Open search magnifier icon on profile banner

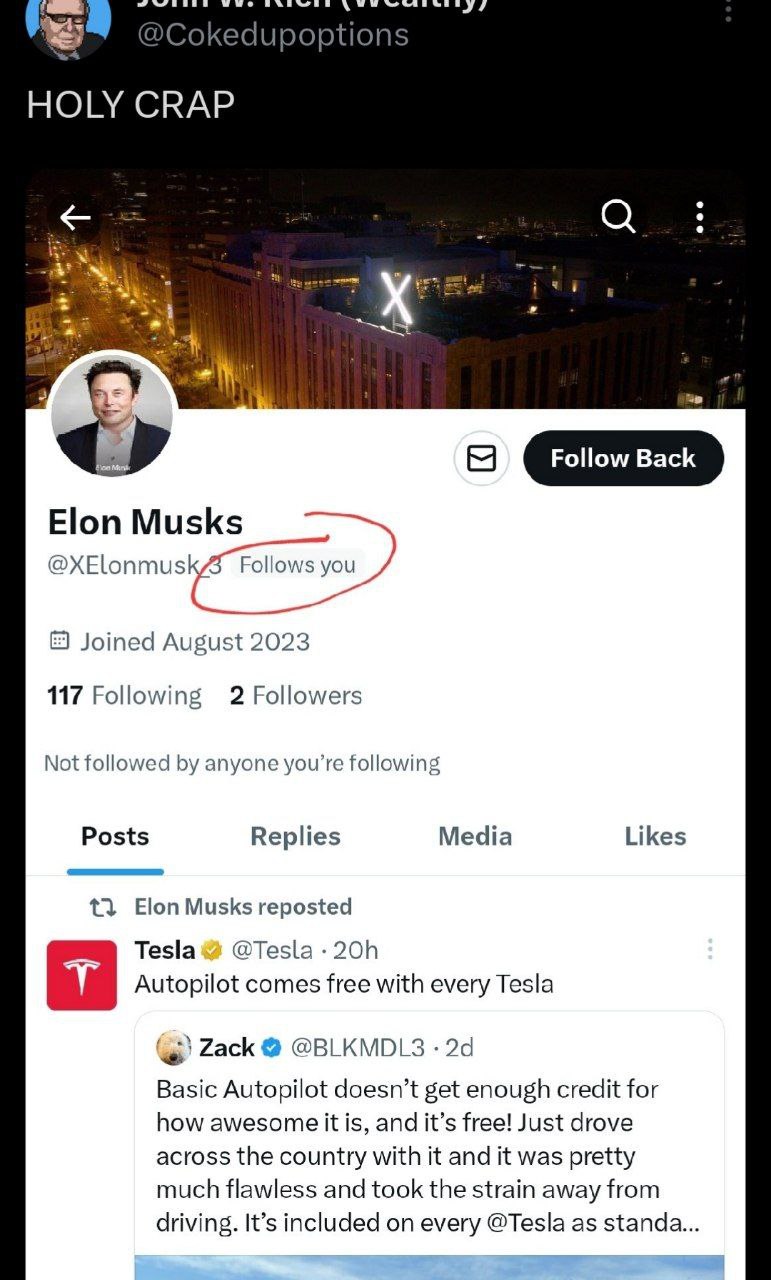tap(618, 215)
